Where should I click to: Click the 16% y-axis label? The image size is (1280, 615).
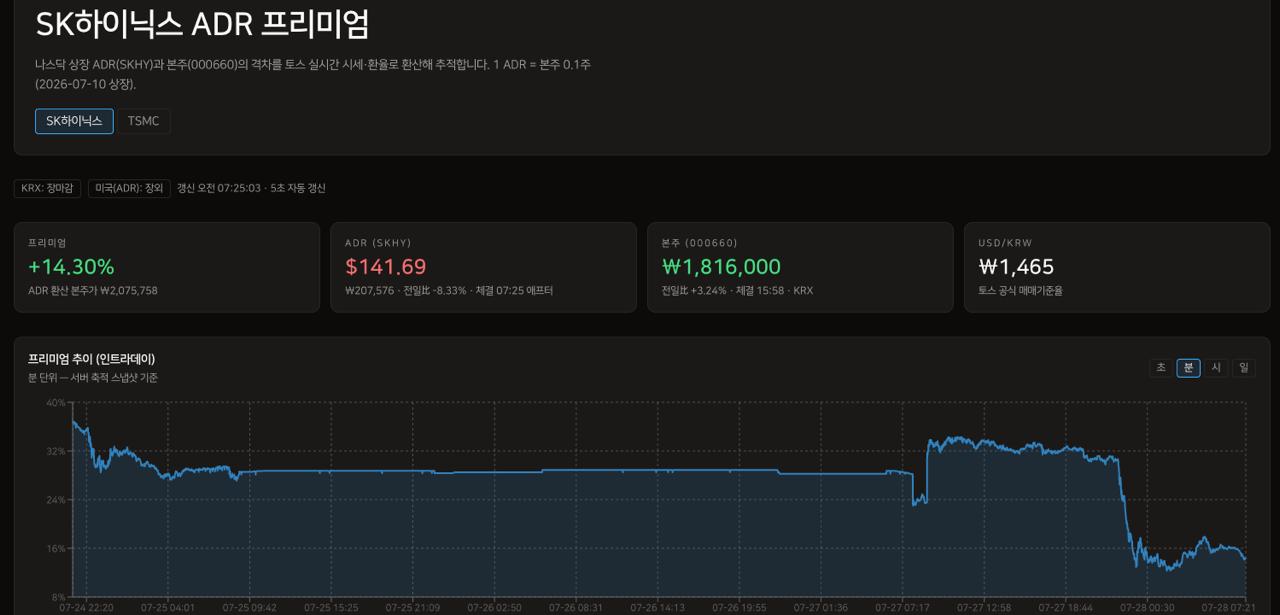55,549
